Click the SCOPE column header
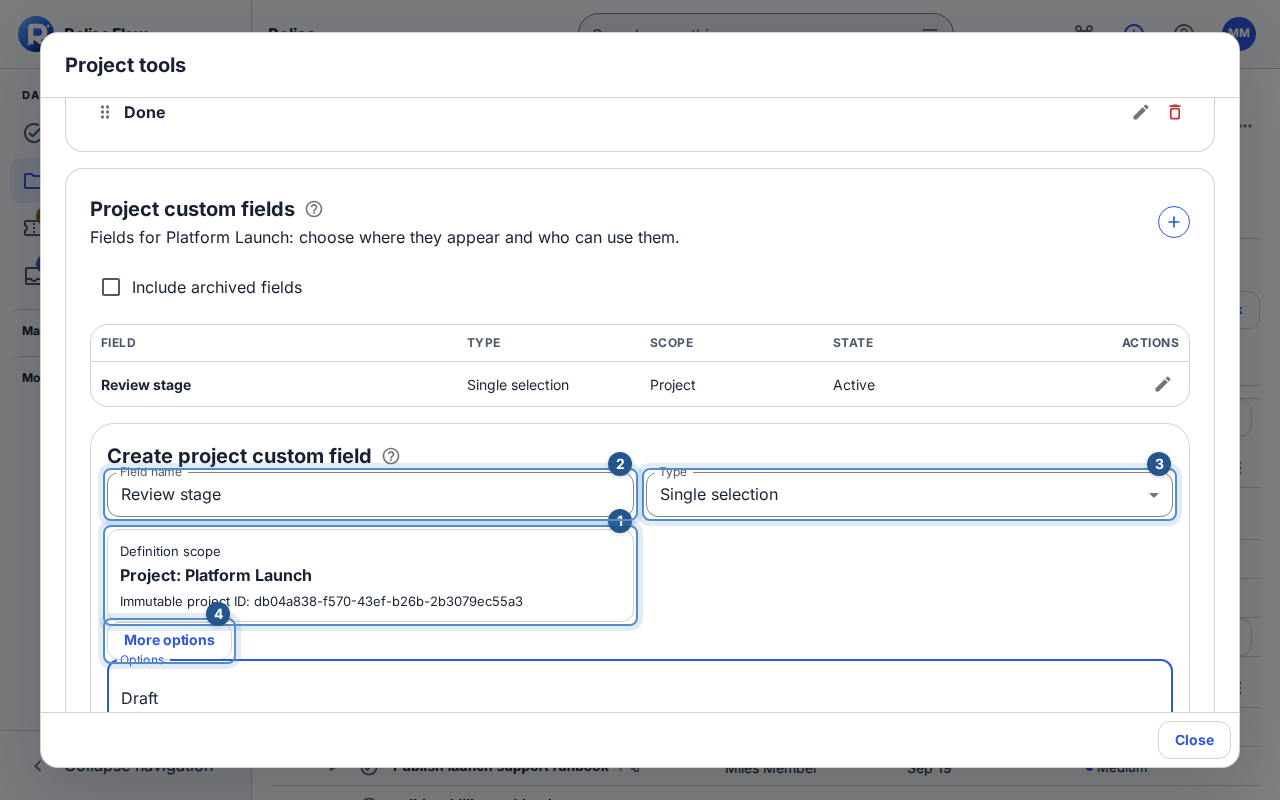 click(x=671, y=343)
